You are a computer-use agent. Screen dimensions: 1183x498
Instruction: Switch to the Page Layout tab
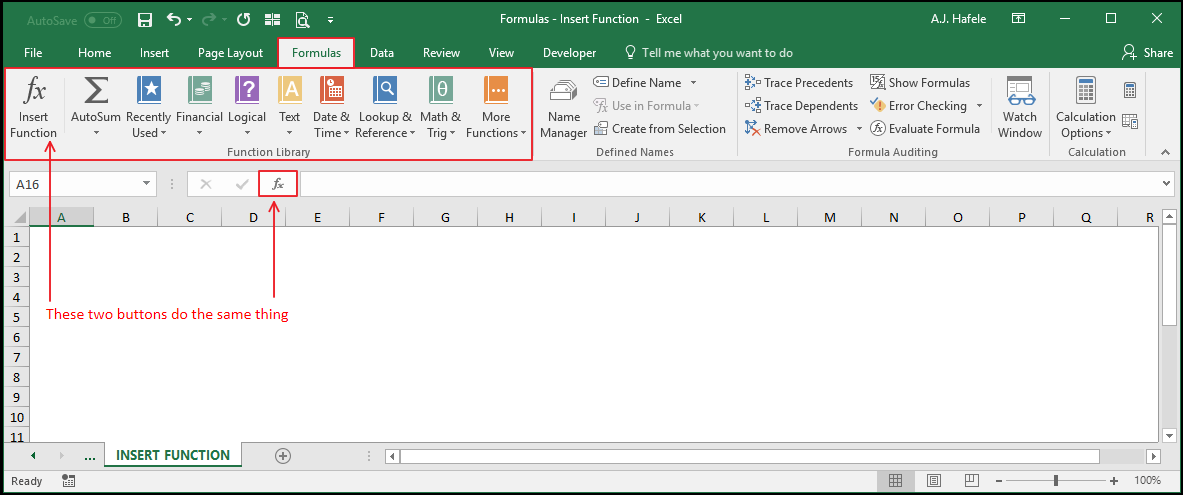coord(230,53)
